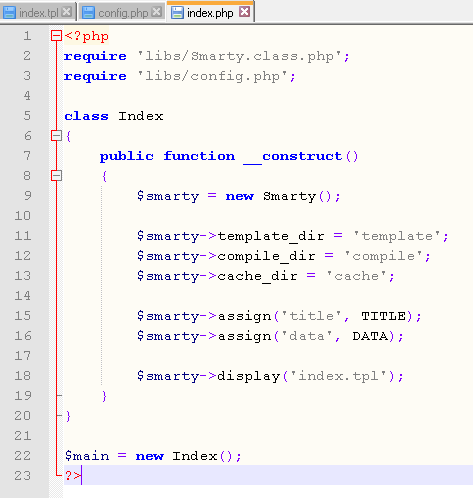Collapse the <?php fold on line 1
Screen dimensions: 473x498
[56, 36]
